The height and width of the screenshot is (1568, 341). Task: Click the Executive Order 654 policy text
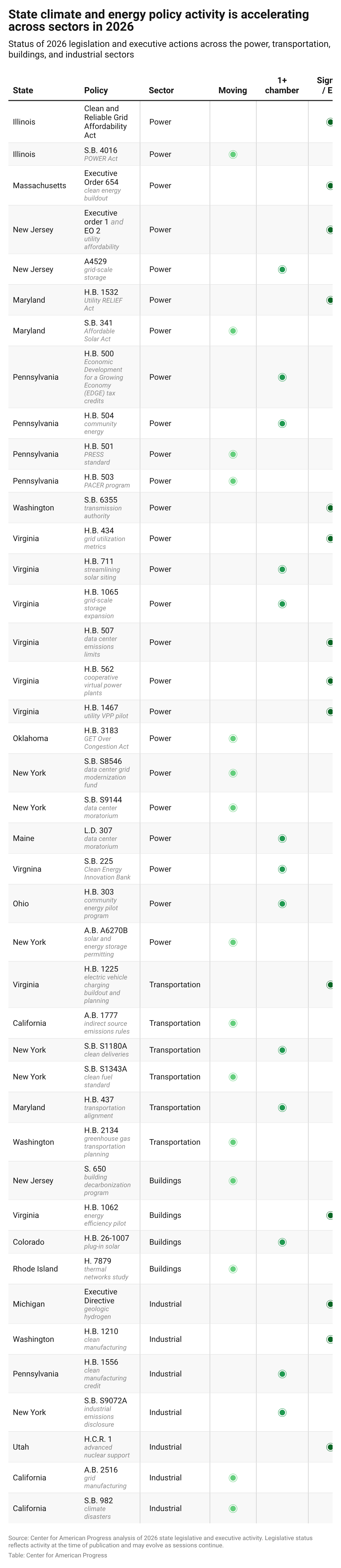[101, 178]
